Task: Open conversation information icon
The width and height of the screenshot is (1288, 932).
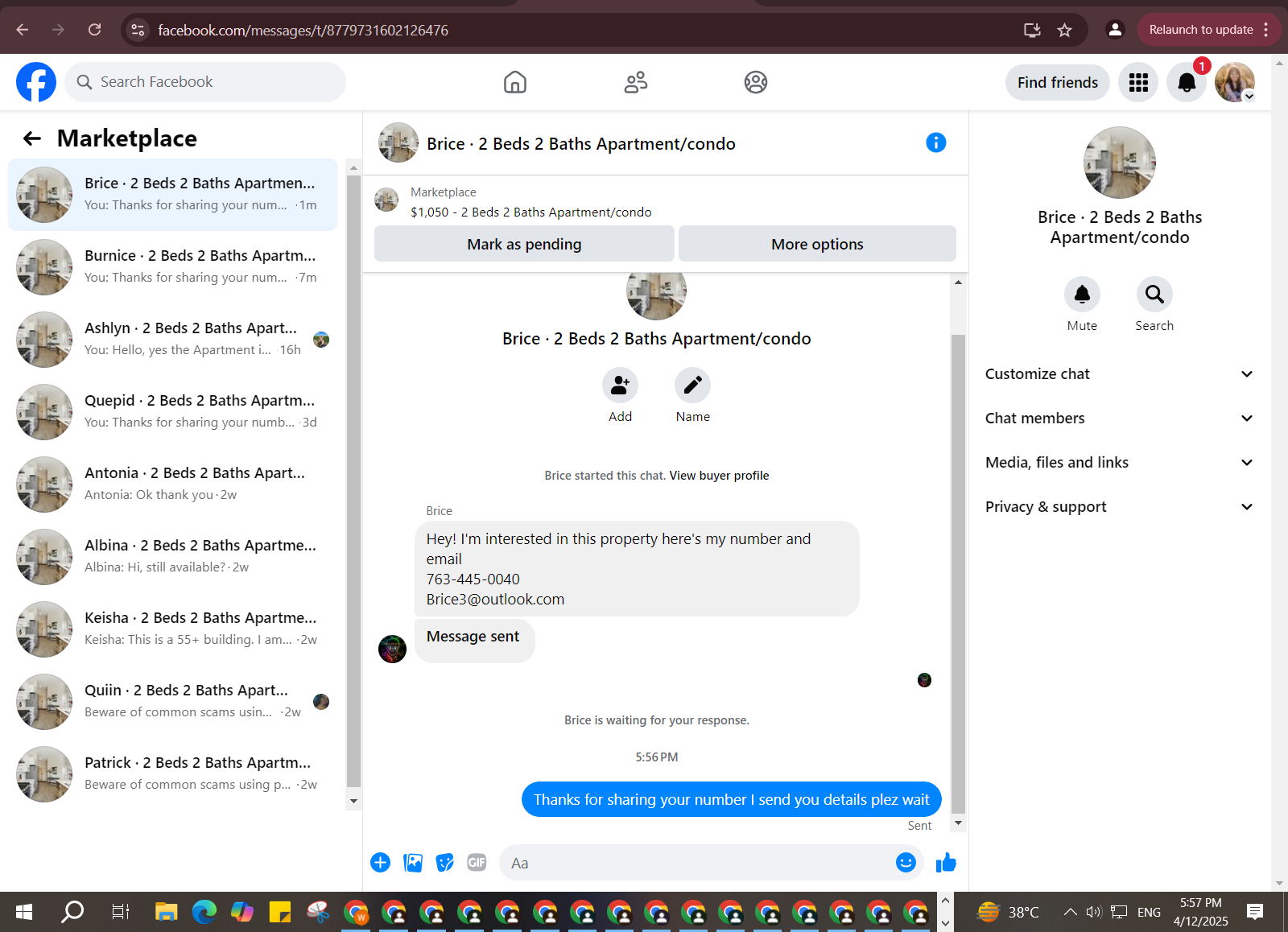Action: click(935, 142)
